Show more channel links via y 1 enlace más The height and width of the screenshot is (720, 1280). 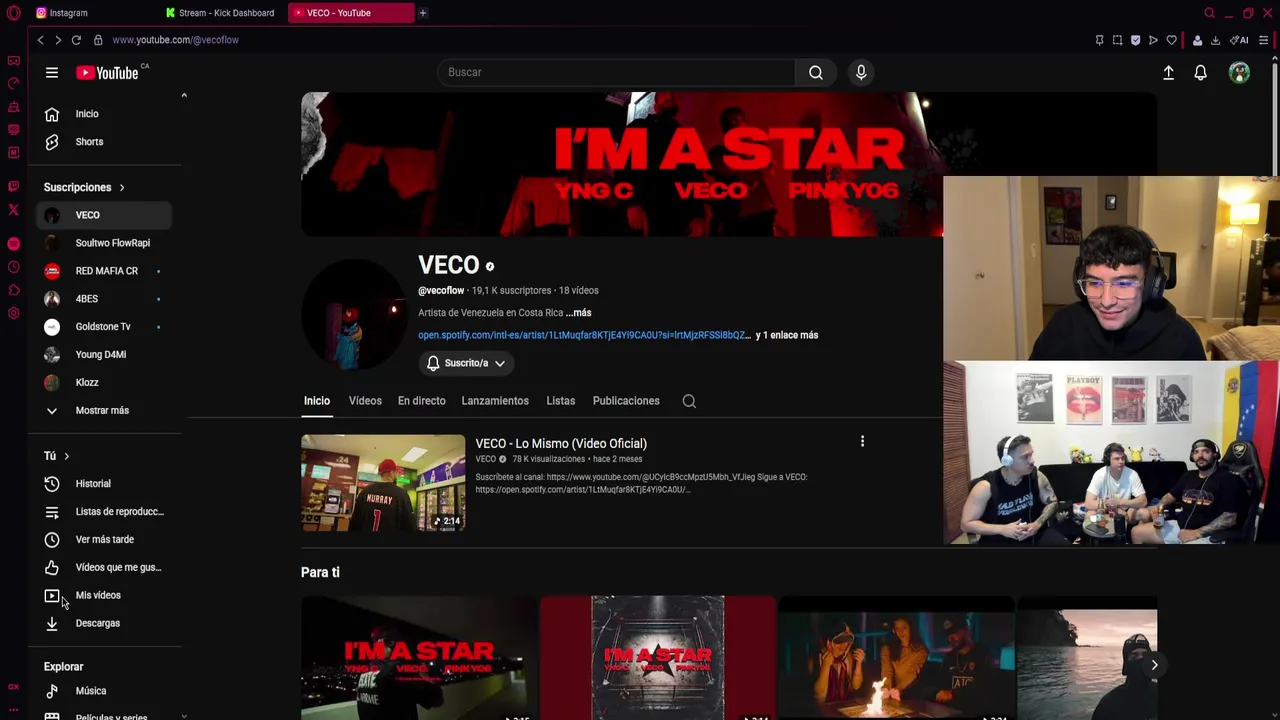point(787,335)
